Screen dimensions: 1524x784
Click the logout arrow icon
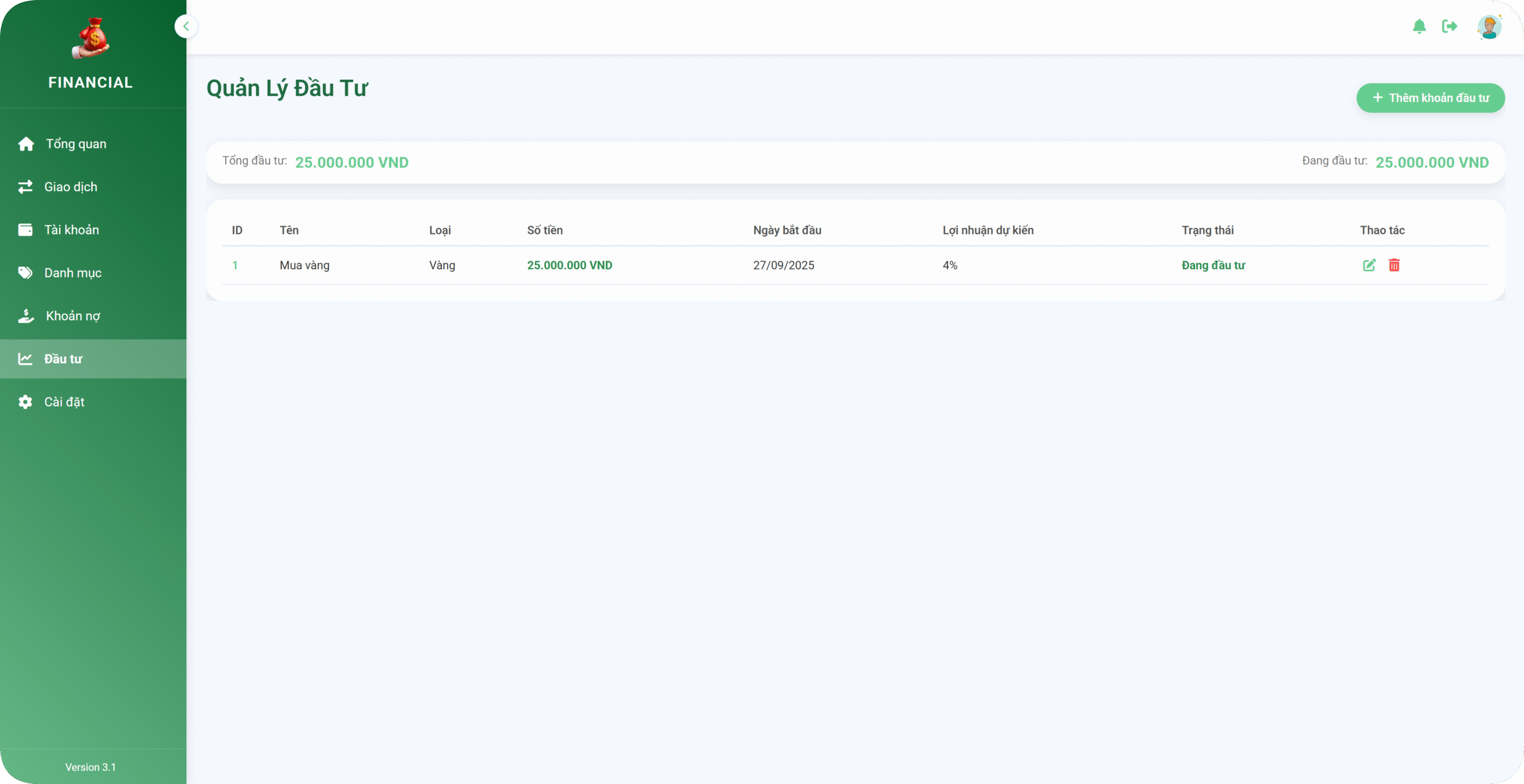point(1449,26)
